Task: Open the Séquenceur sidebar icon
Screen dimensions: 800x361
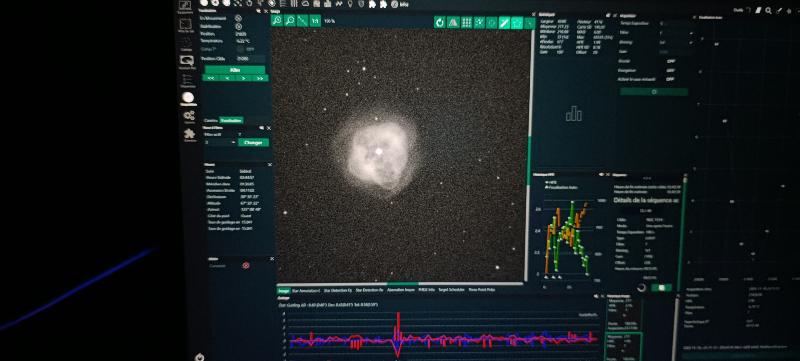Action: 187,81
